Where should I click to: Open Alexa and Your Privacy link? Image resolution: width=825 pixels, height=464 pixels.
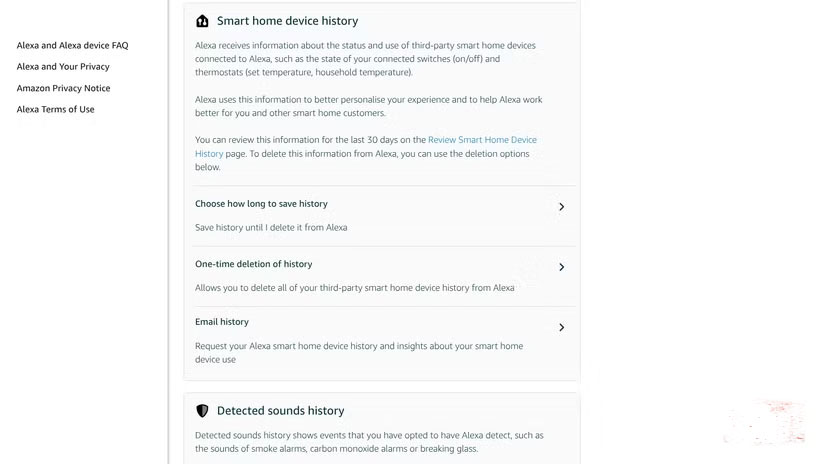tap(63, 67)
